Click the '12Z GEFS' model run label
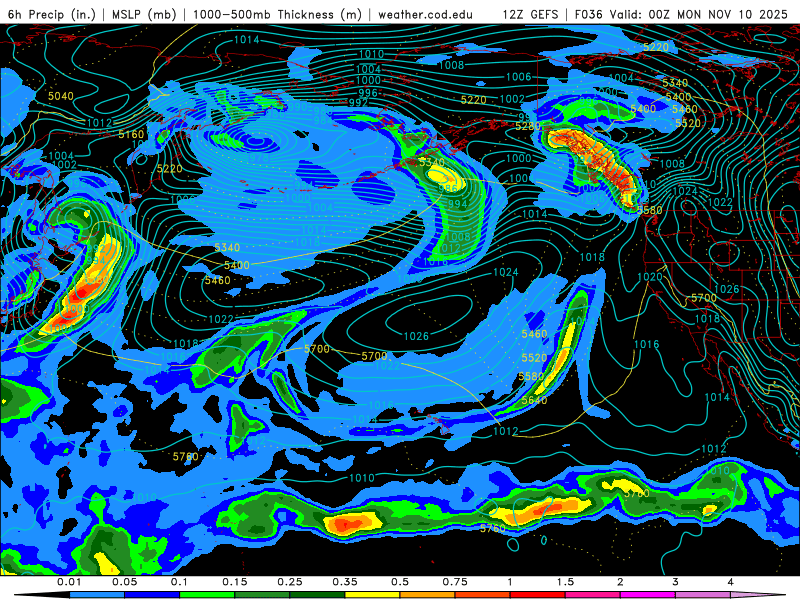 pyautogui.click(x=530, y=14)
